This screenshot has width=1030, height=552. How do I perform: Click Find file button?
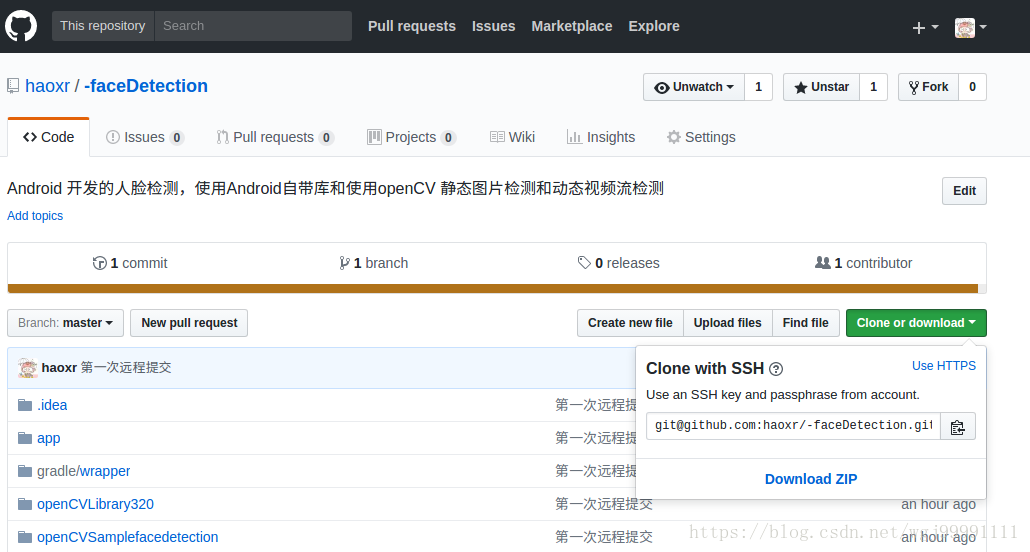click(805, 323)
